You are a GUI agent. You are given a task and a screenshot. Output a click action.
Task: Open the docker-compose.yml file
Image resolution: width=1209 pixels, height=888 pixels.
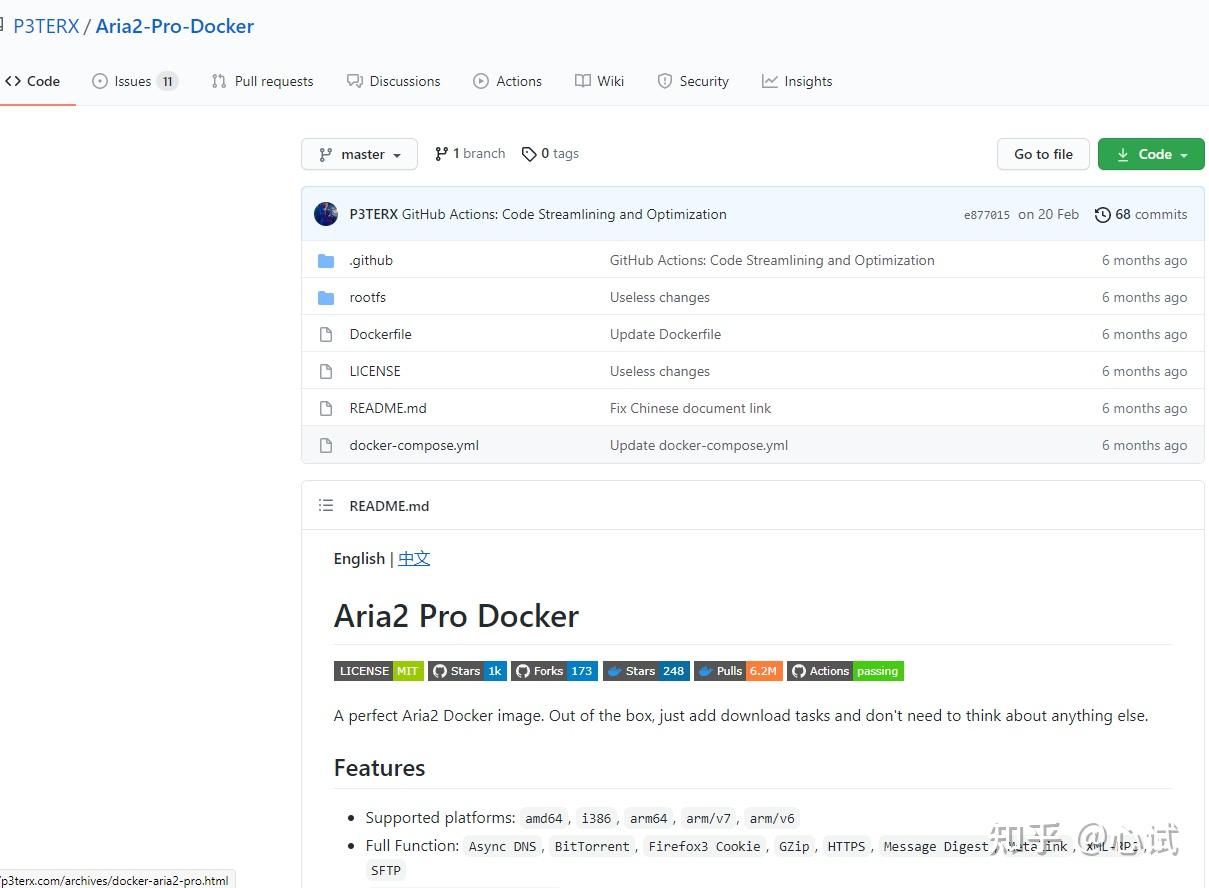(x=413, y=445)
